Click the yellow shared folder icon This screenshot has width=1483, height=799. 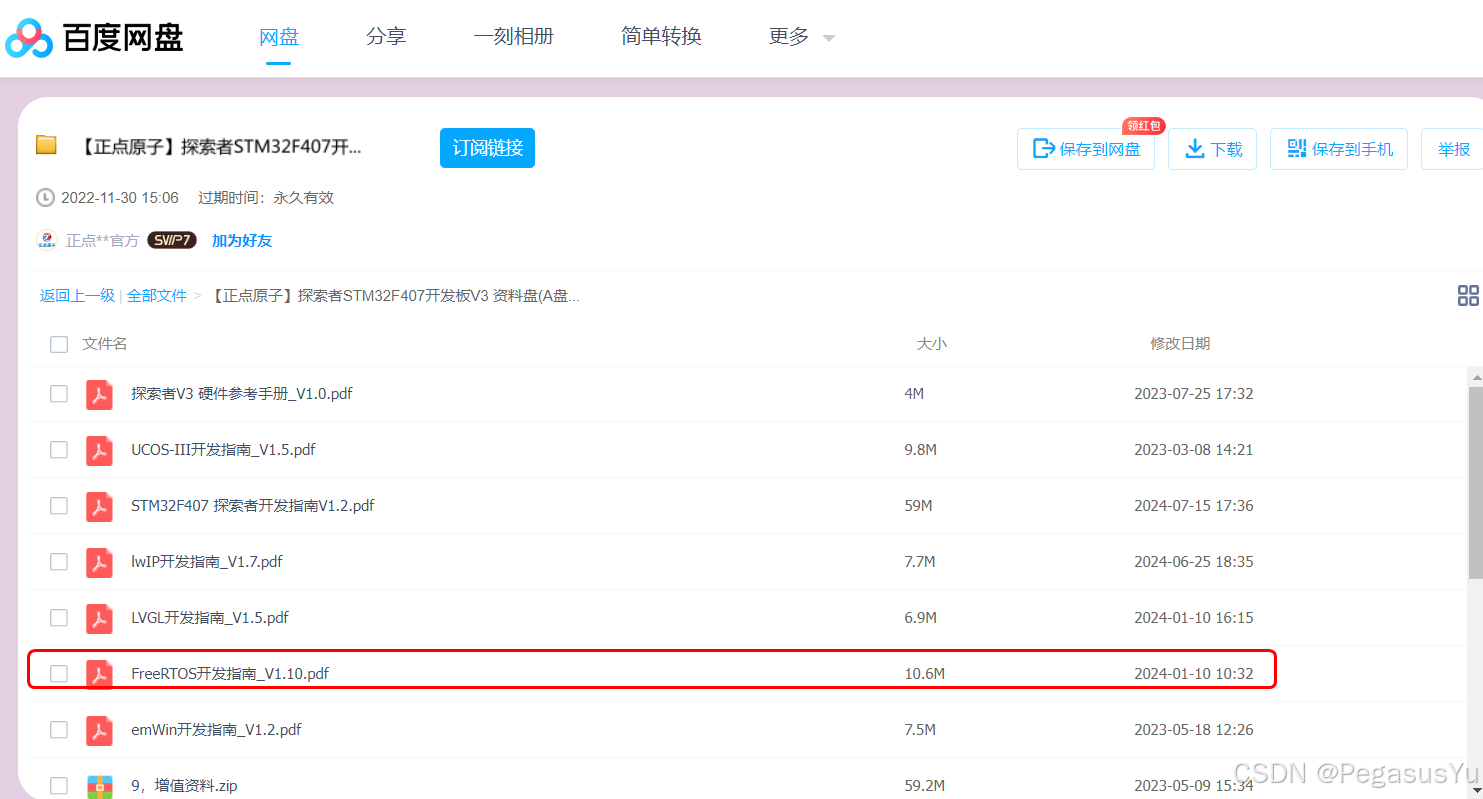pos(46,145)
